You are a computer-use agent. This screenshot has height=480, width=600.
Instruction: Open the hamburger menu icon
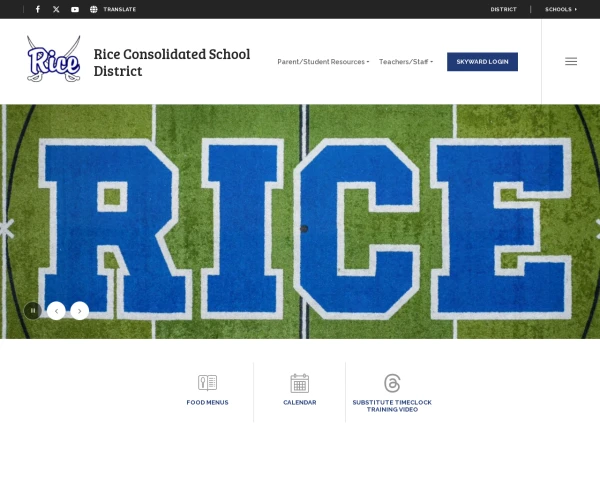[571, 61]
